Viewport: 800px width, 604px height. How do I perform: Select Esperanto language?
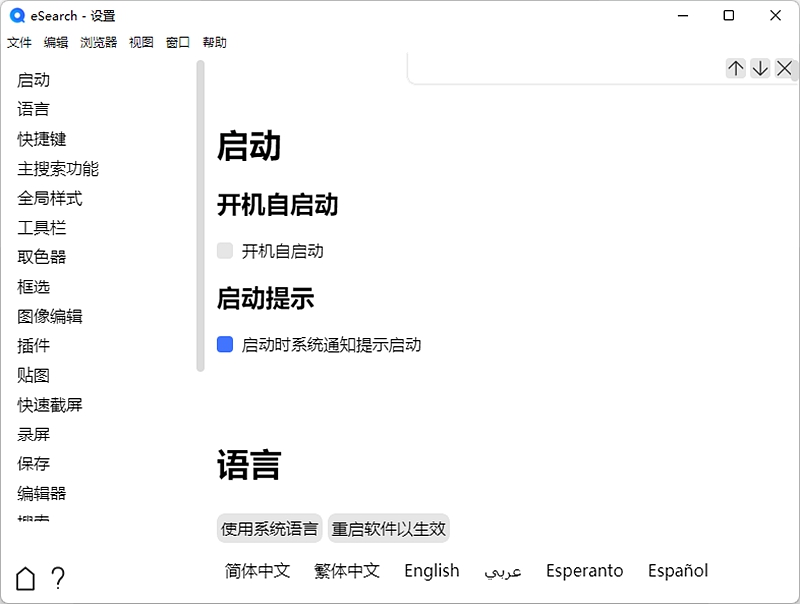pos(585,570)
